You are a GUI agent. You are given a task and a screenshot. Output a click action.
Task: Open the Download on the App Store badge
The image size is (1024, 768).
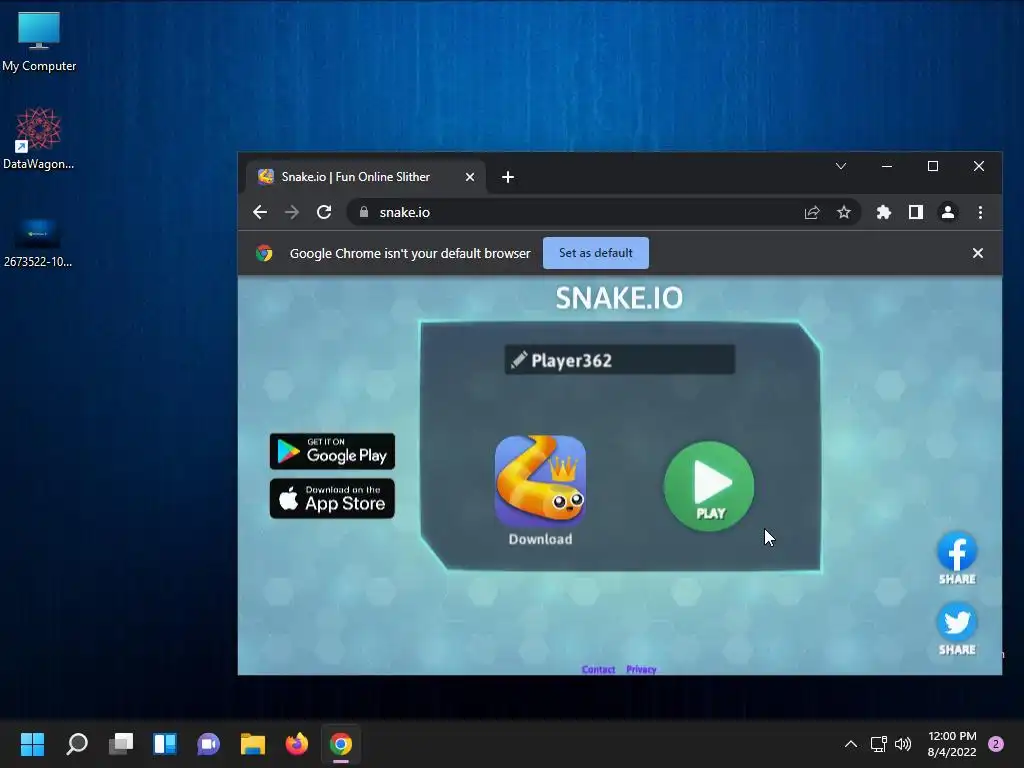click(332, 499)
